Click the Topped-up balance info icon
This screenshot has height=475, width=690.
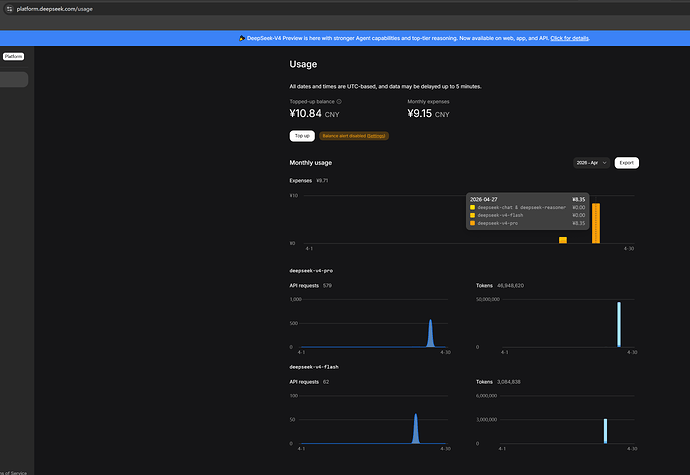[x=339, y=102]
